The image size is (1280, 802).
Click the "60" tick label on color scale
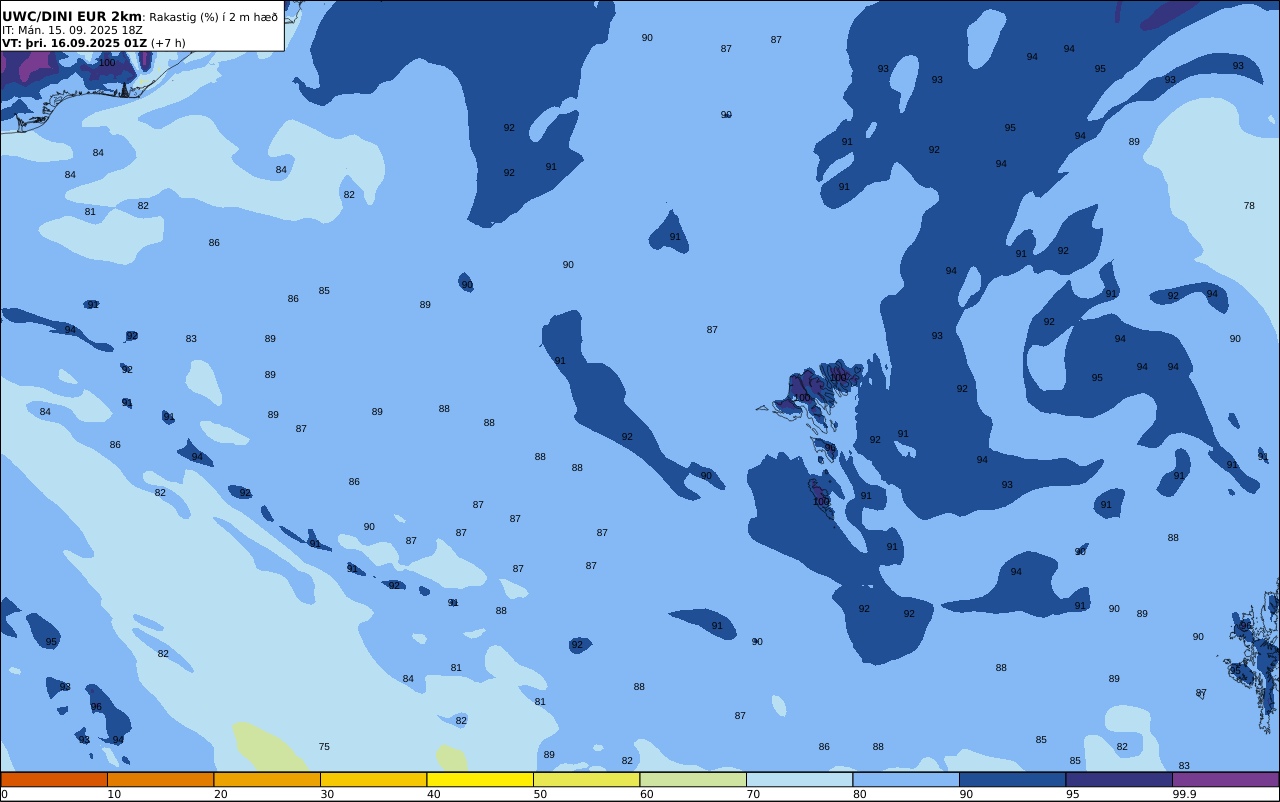pyautogui.click(x=646, y=794)
